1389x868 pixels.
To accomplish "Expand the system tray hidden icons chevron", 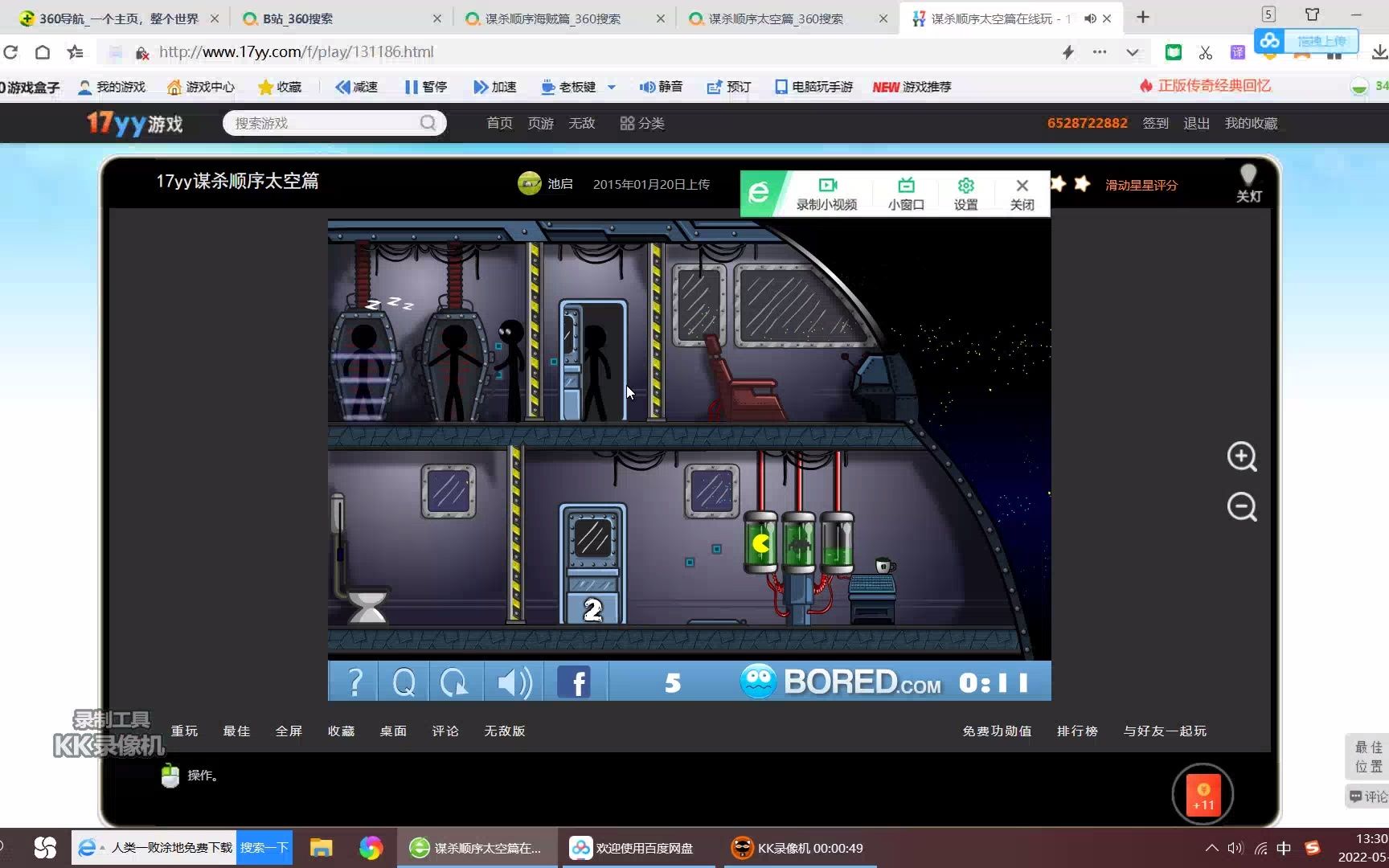I will [x=1211, y=848].
